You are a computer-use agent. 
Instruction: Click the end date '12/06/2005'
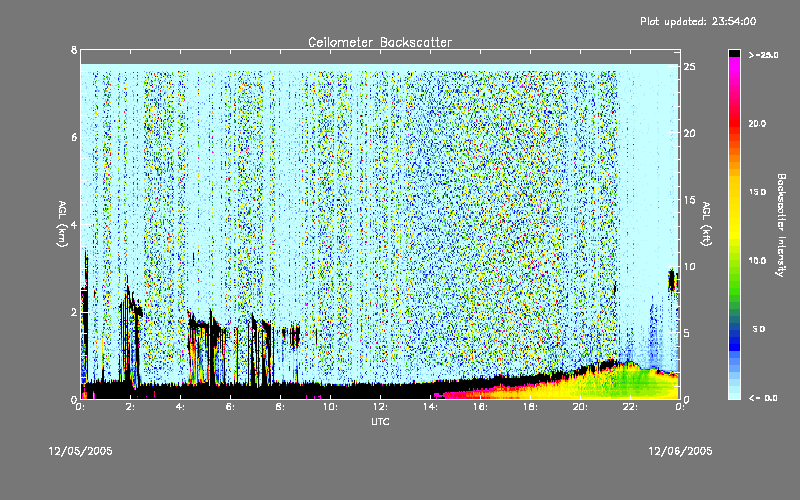(680, 451)
